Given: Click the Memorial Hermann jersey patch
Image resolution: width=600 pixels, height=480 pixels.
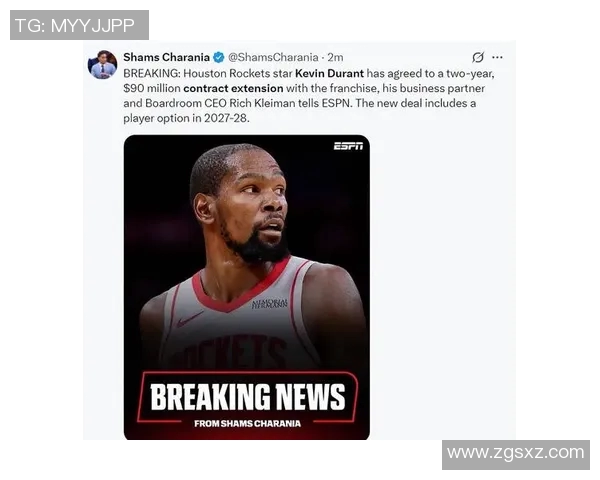Looking at the screenshot, I should pos(269,304).
